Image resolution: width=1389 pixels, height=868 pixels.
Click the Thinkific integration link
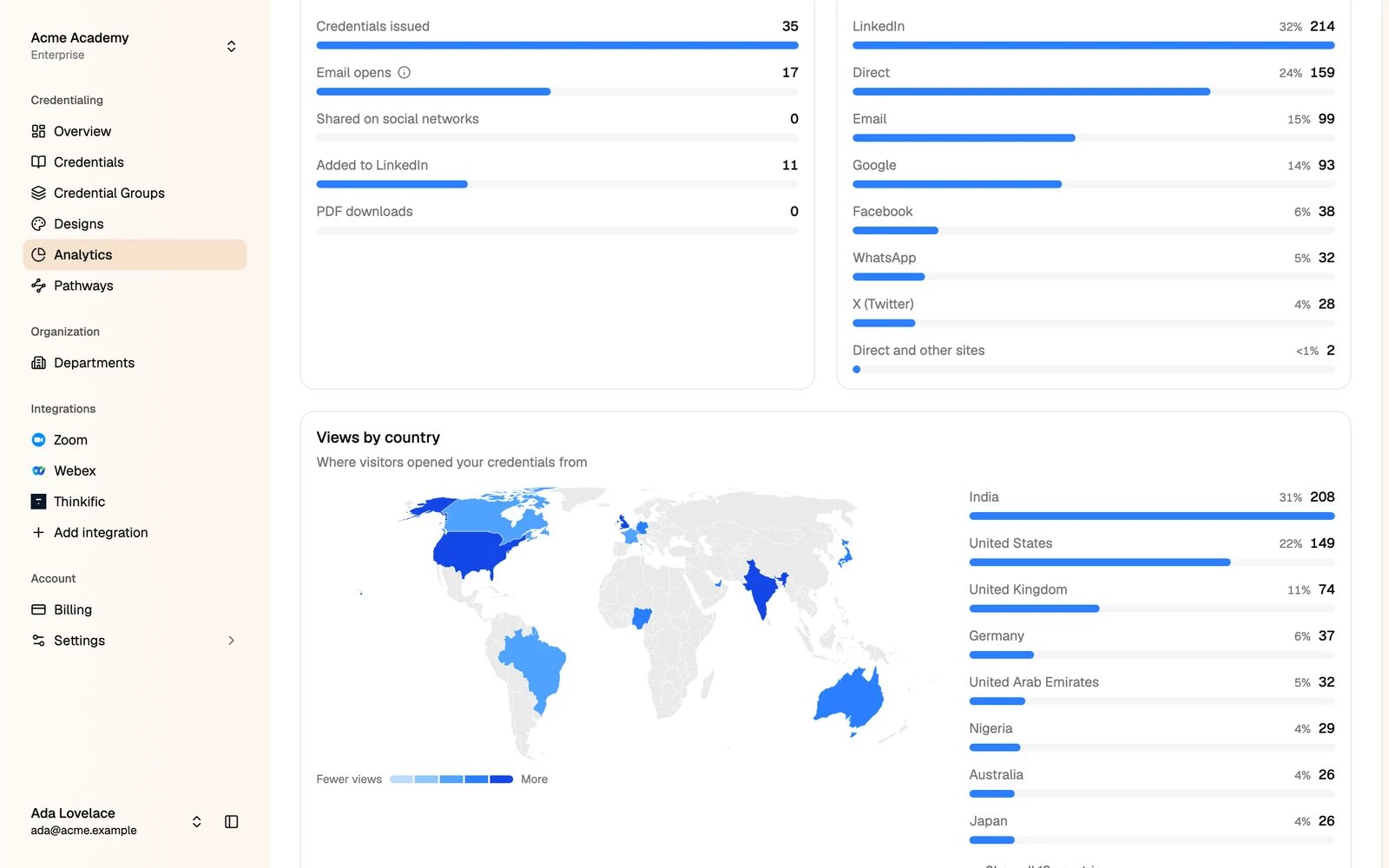(x=135, y=502)
